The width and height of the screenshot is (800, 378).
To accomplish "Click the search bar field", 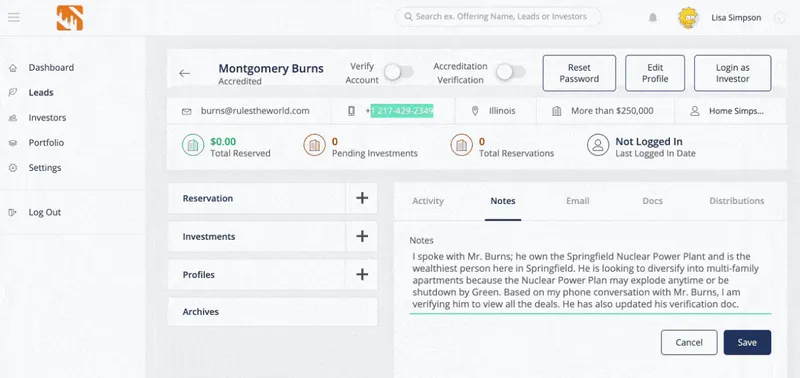I will 498,17.
